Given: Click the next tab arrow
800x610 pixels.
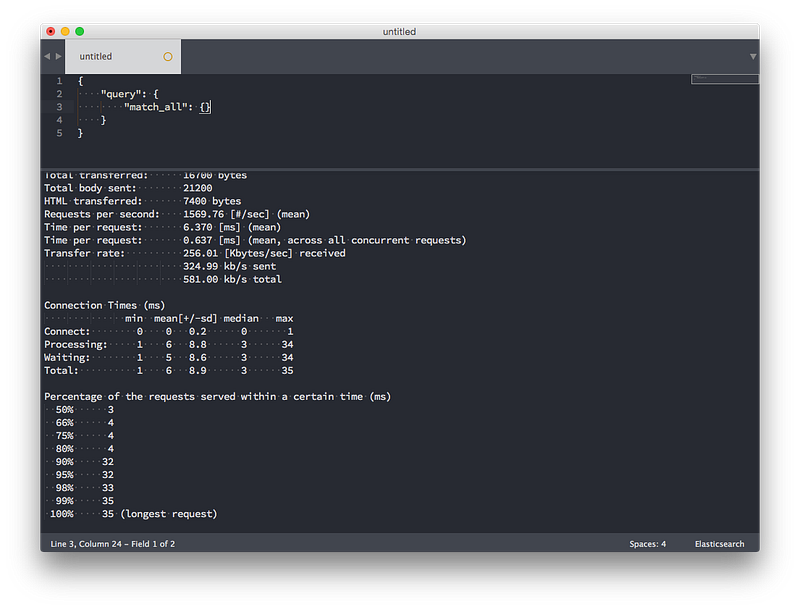Looking at the screenshot, I should click(x=59, y=56).
